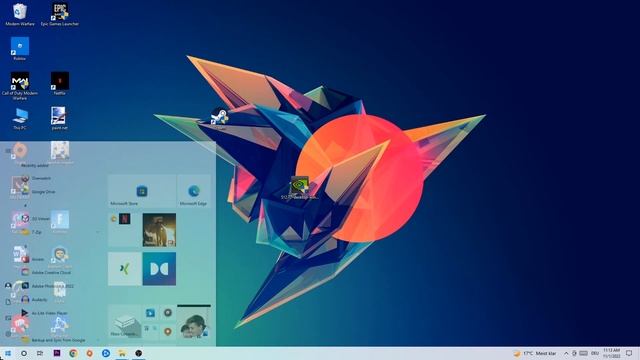
Task: Open the photo tile with two people
Action: coord(194,322)
